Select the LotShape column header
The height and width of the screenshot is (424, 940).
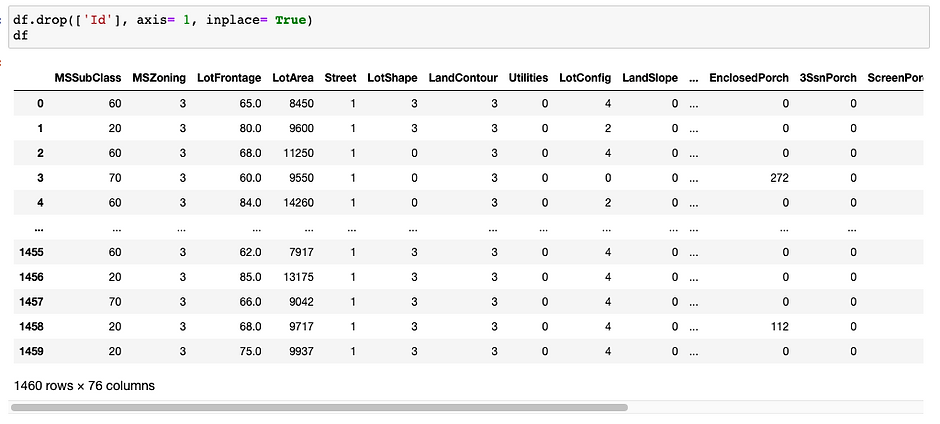pos(392,78)
